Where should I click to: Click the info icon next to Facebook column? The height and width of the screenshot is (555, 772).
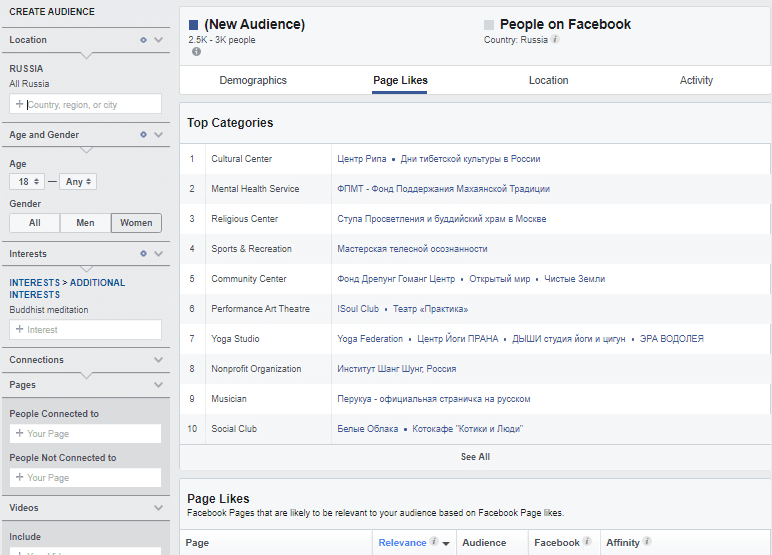(x=587, y=541)
